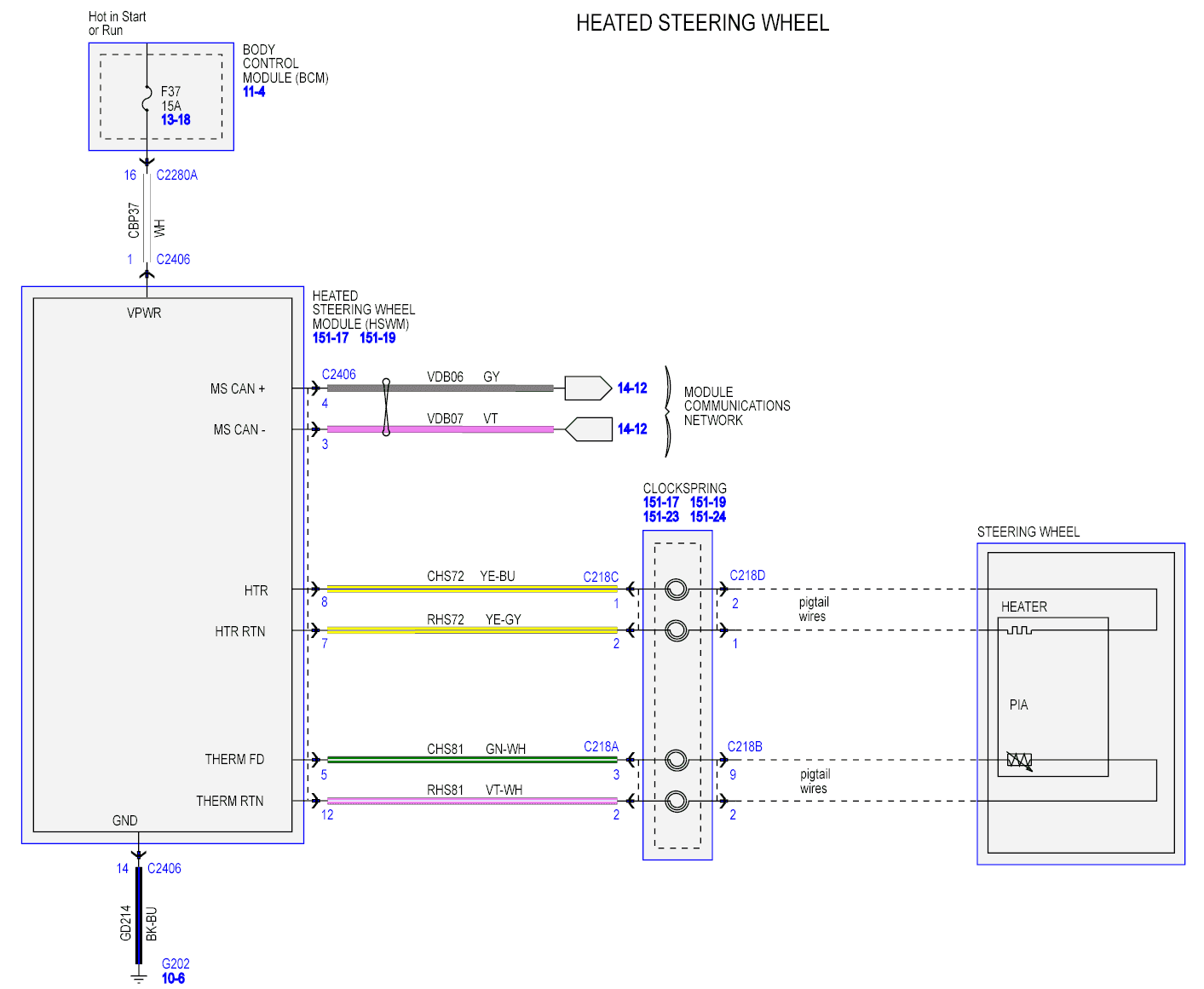Click connector label C218C
Image resolution: width=1204 pixels, height=989 pixels.
601,578
